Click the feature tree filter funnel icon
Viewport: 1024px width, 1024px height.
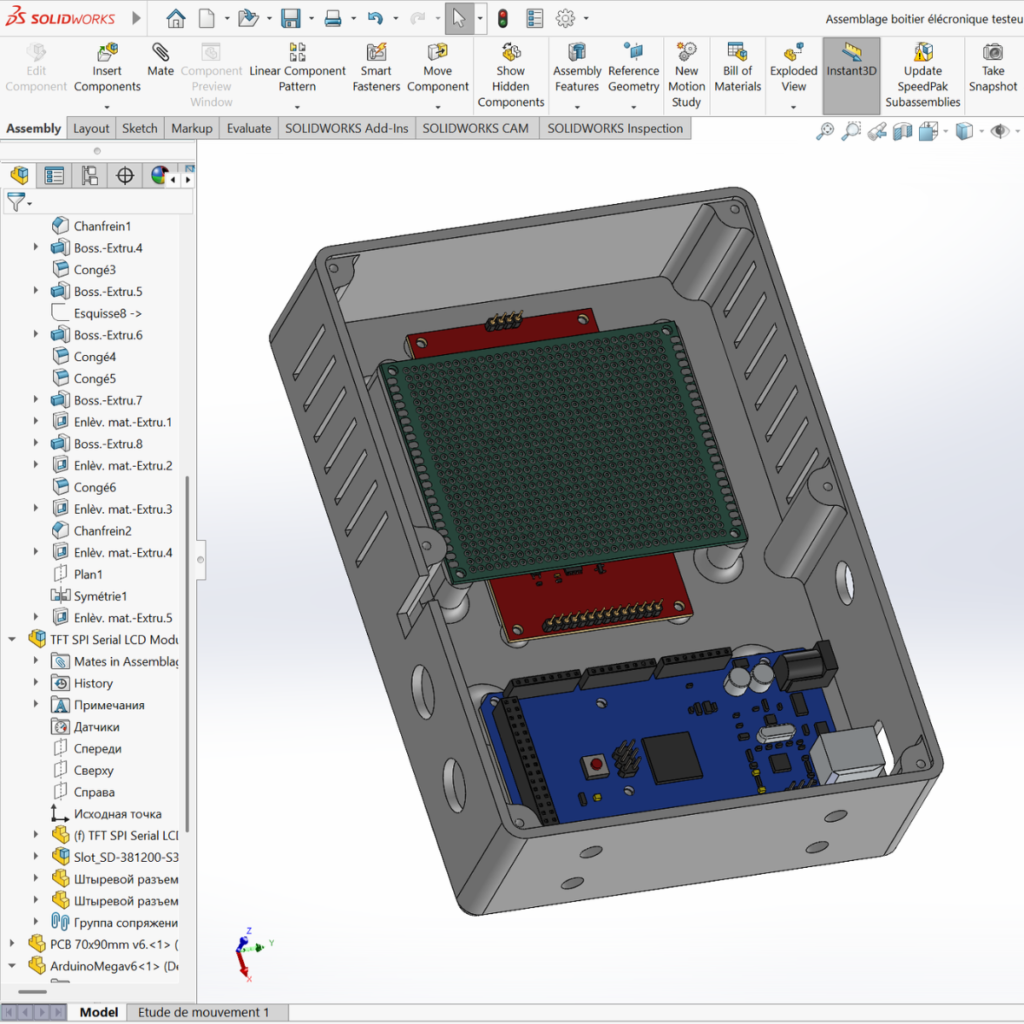point(16,202)
